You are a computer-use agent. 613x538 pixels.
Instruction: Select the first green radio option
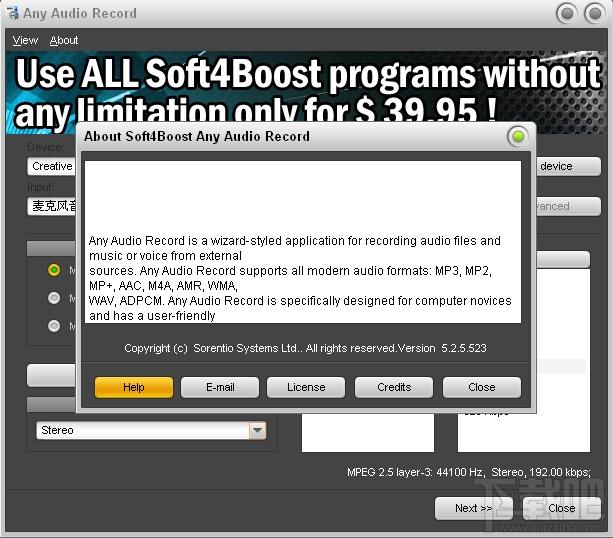pyautogui.click(x=54, y=270)
